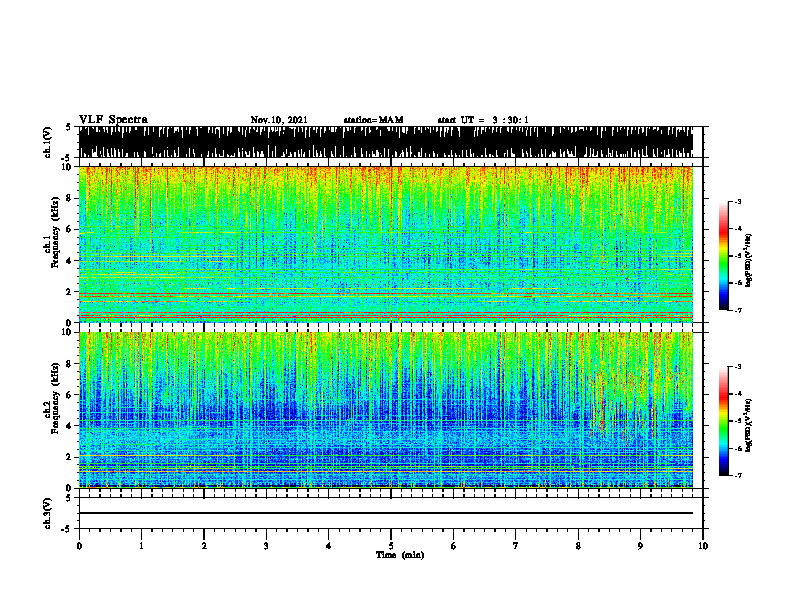
Task: Click the ch.2 spectrogram panel
Action: pos(386,410)
